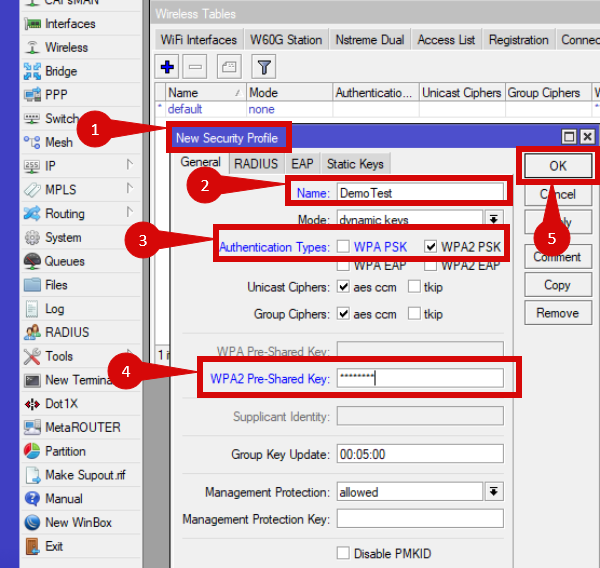600x568 pixels.
Task: Enable Group Ciphers tkip checkbox
Action: point(414,314)
